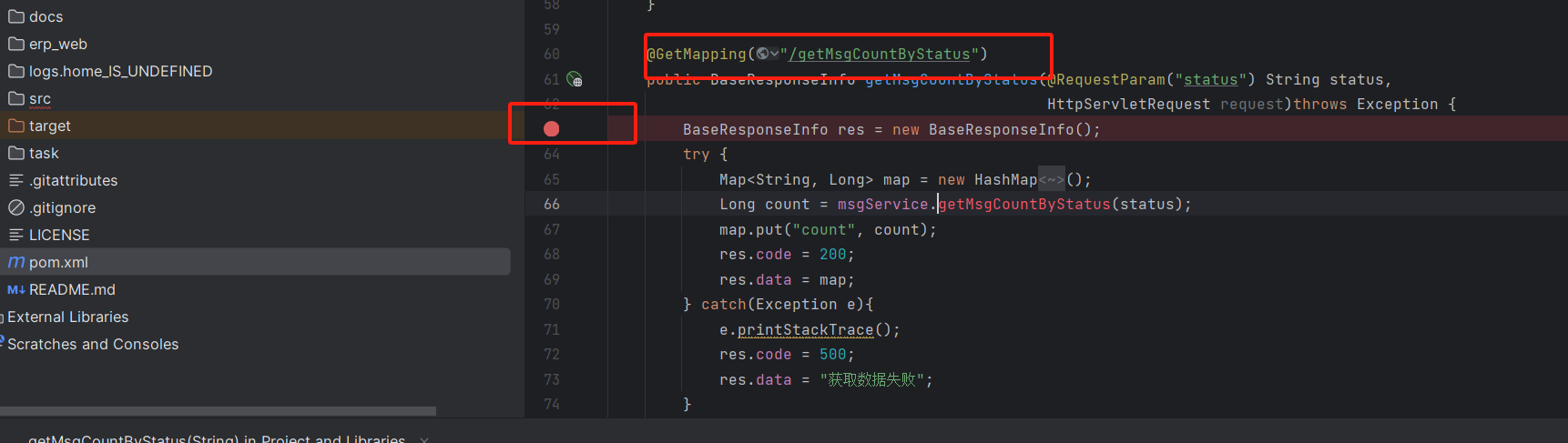
Task: Click the value 500 on line 72
Action: tap(832, 355)
